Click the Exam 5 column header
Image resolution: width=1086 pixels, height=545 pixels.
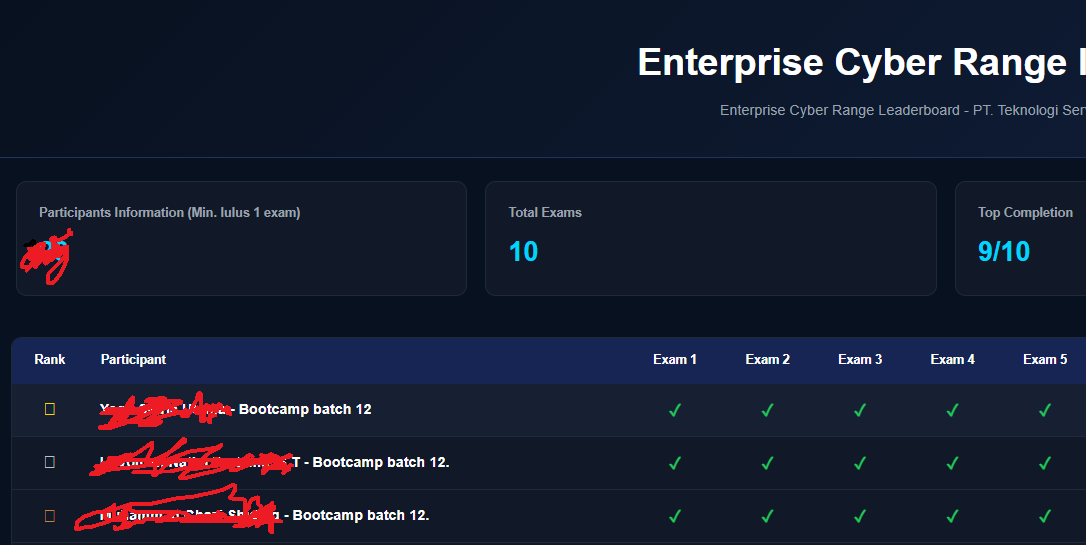tap(1045, 359)
